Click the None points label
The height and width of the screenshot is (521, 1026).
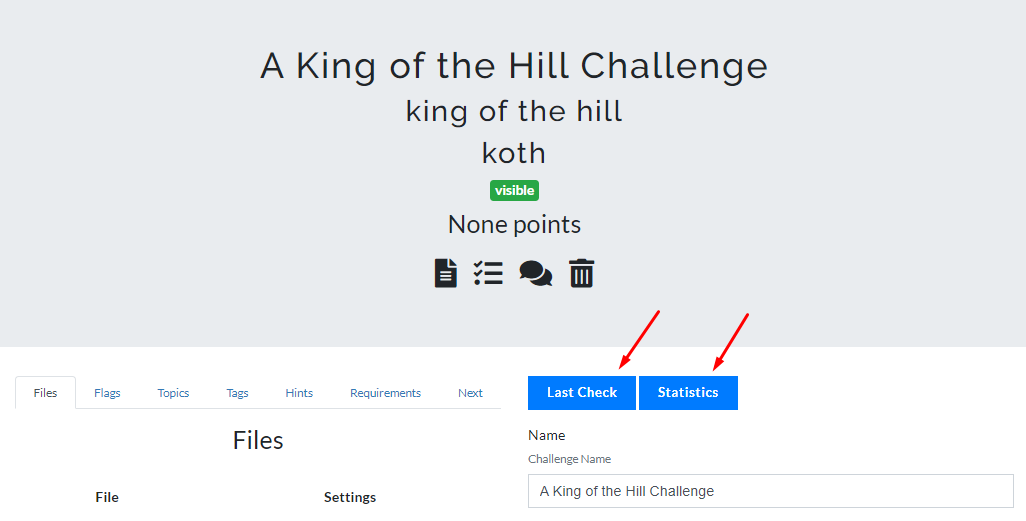[514, 224]
